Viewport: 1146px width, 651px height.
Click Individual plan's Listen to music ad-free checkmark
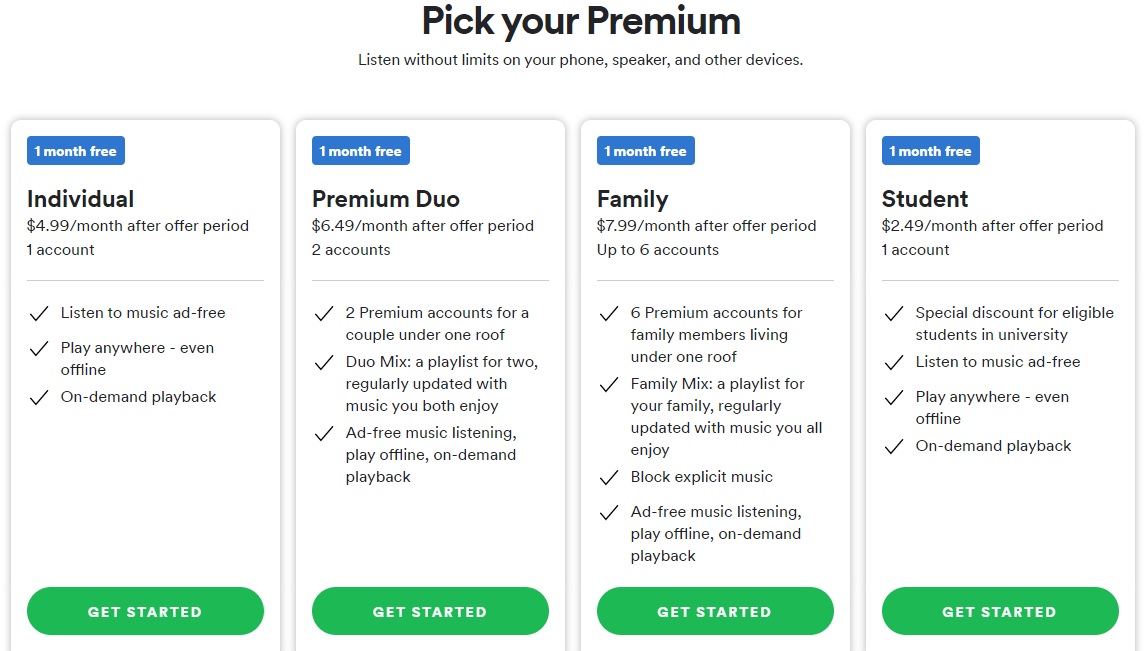pyautogui.click(x=39, y=314)
